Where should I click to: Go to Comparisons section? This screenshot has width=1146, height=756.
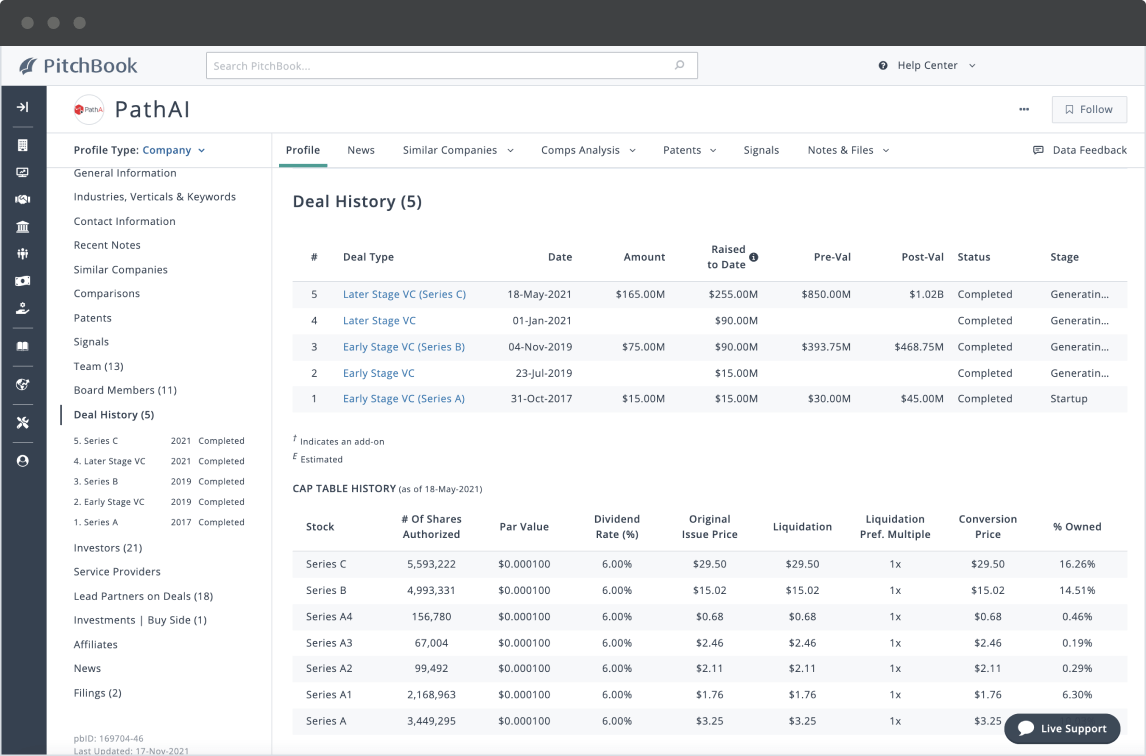[x=107, y=293]
